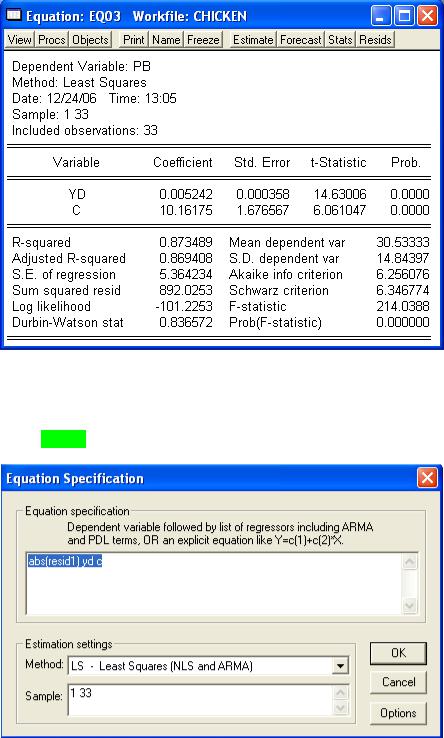
Task: Click the Schwarz criterion value 6.346774
Action: (403, 291)
